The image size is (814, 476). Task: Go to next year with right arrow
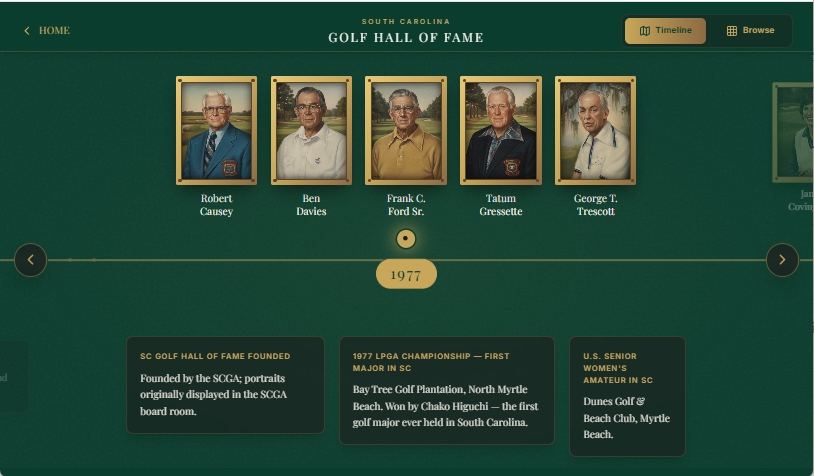pos(782,260)
